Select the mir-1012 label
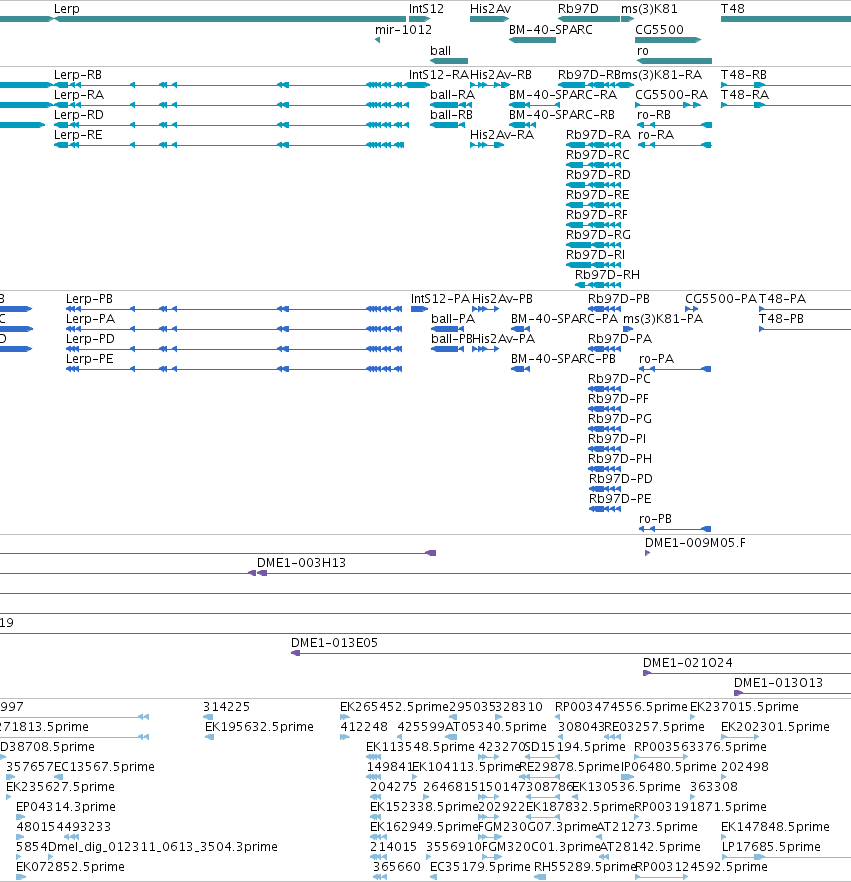Viewport: 851px width, 882px height. (x=403, y=29)
